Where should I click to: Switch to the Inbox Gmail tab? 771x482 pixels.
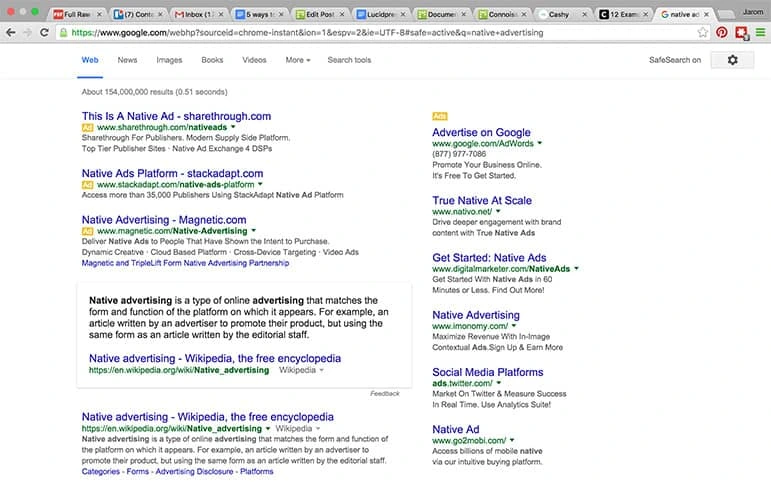point(199,14)
